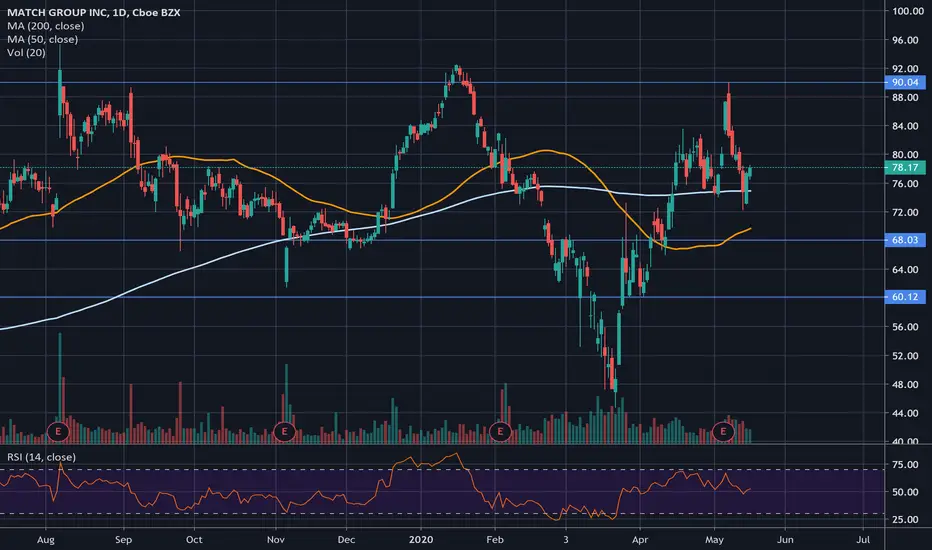Click the November earnings 'E' marker
Screen dimensions: 932x550
[x=284, y=431]
